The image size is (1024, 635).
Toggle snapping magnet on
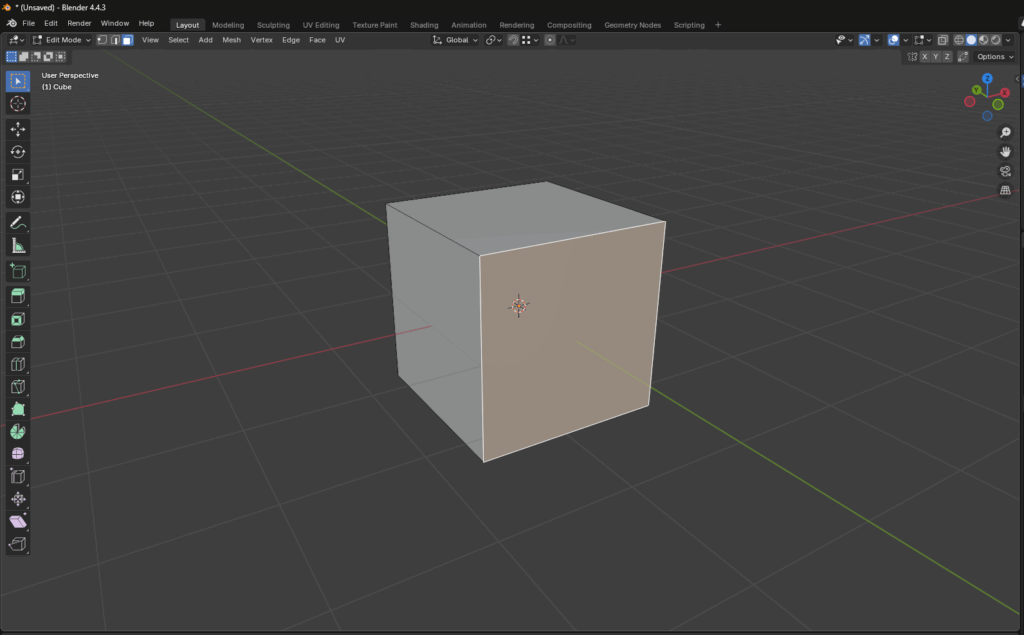(513, 40)
